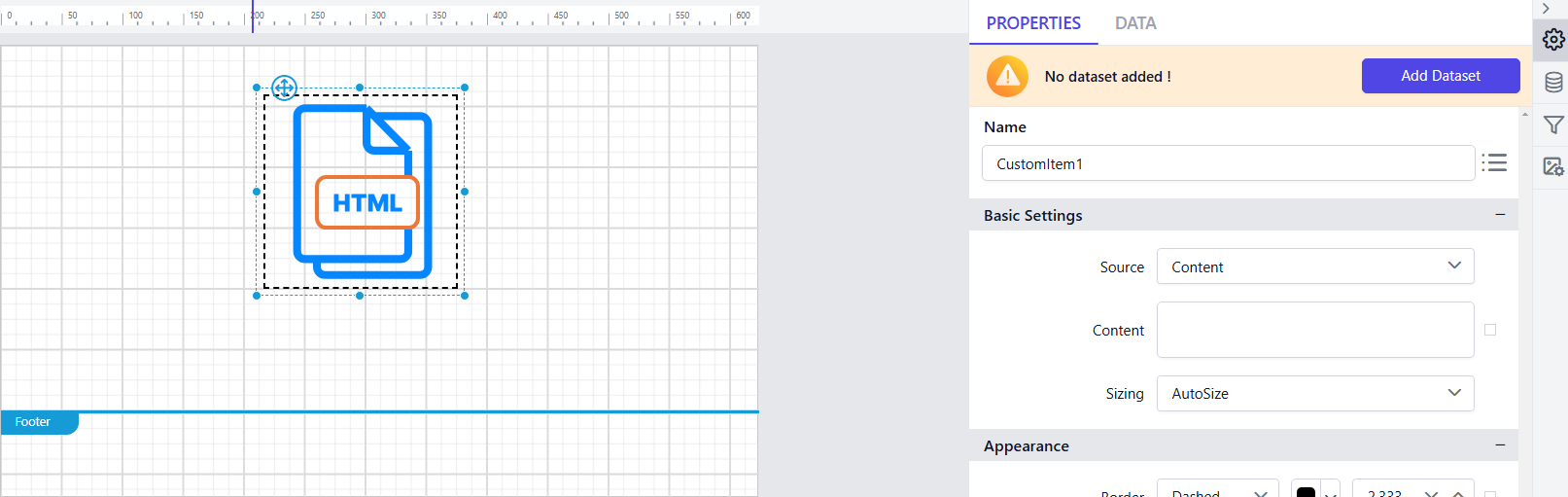This screenshot has height=497, width=1568.
Task: Open the border color picker dropdown arrow
Action: (1331, 492)
